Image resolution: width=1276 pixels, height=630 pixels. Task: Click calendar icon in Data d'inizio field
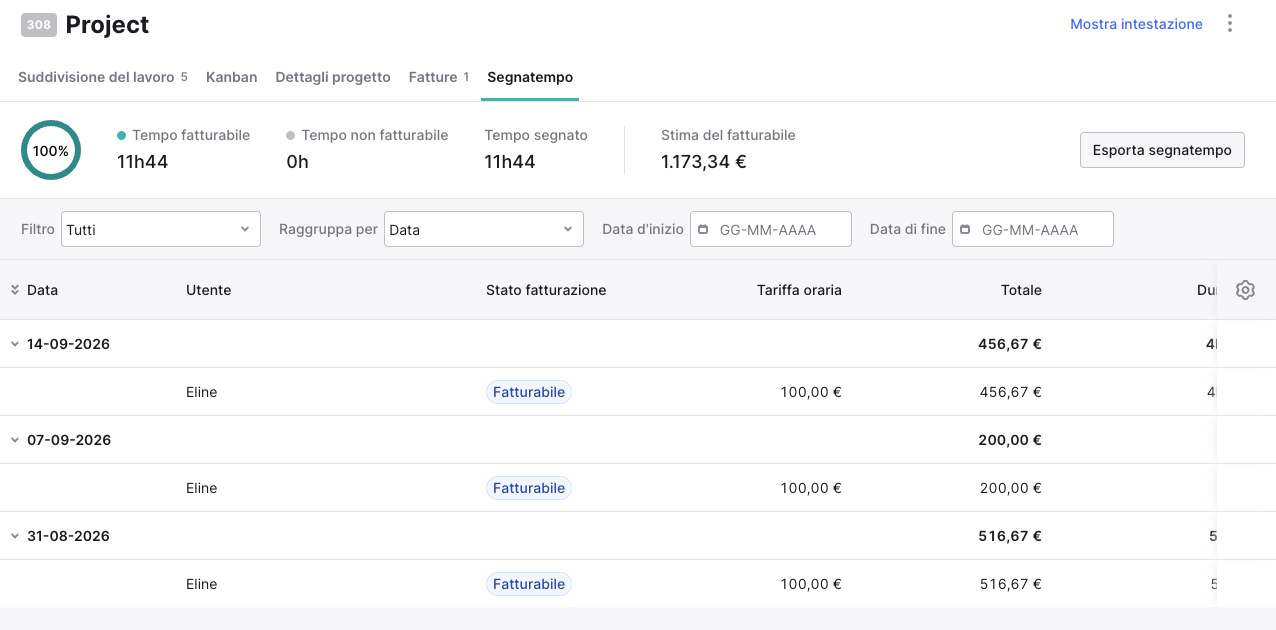pyautogui.click(x=702, y=229)
